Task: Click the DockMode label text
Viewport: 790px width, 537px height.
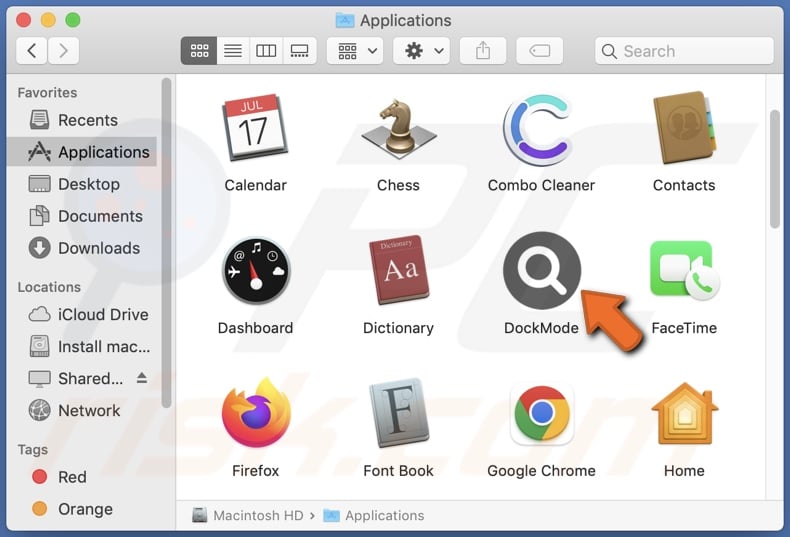Action: point(541,328)
